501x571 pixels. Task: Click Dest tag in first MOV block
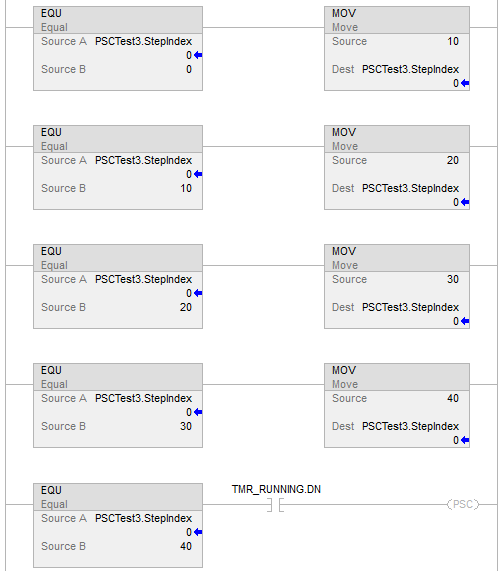pos(410,69)
